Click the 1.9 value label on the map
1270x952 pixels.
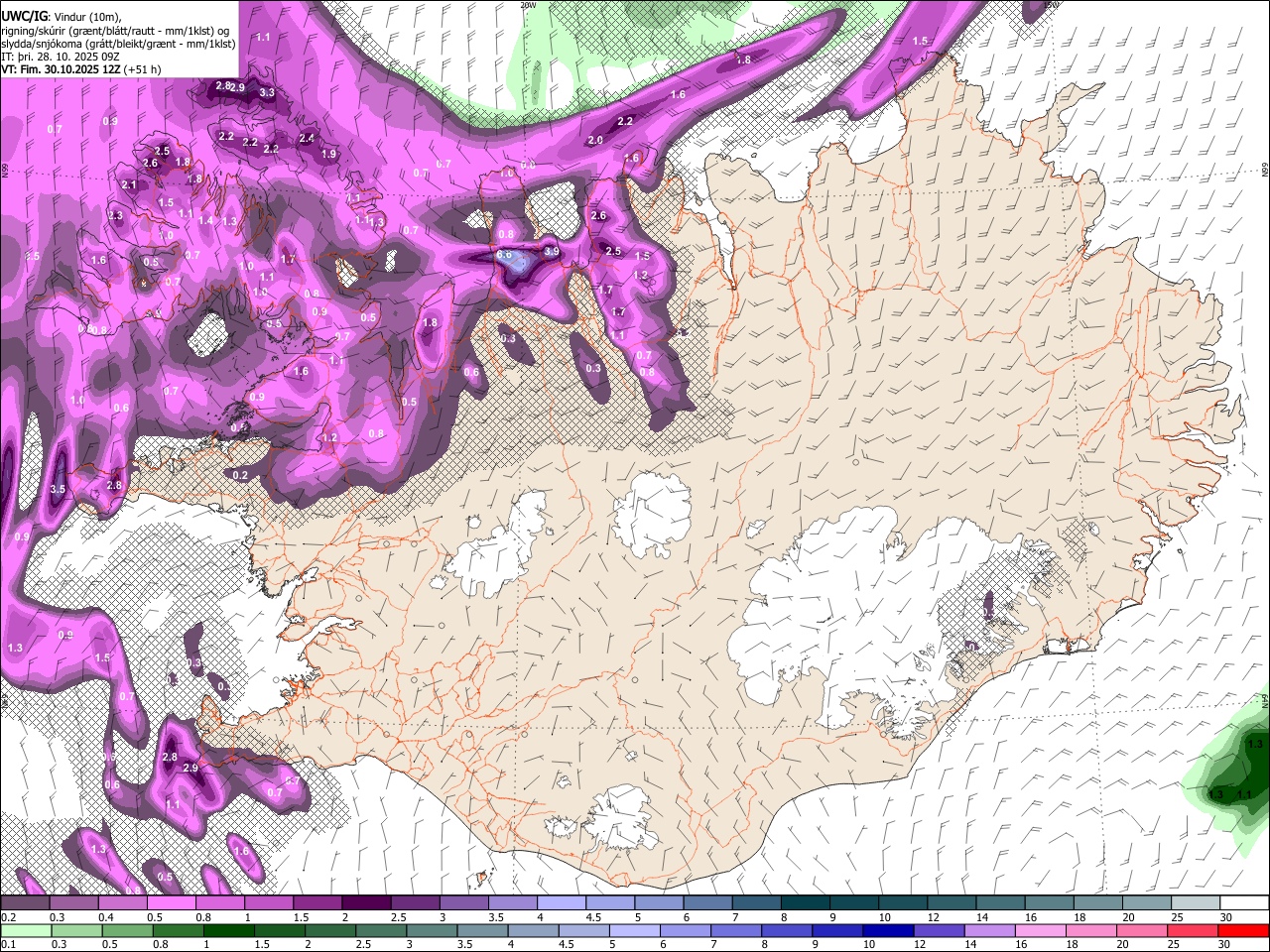329,154
